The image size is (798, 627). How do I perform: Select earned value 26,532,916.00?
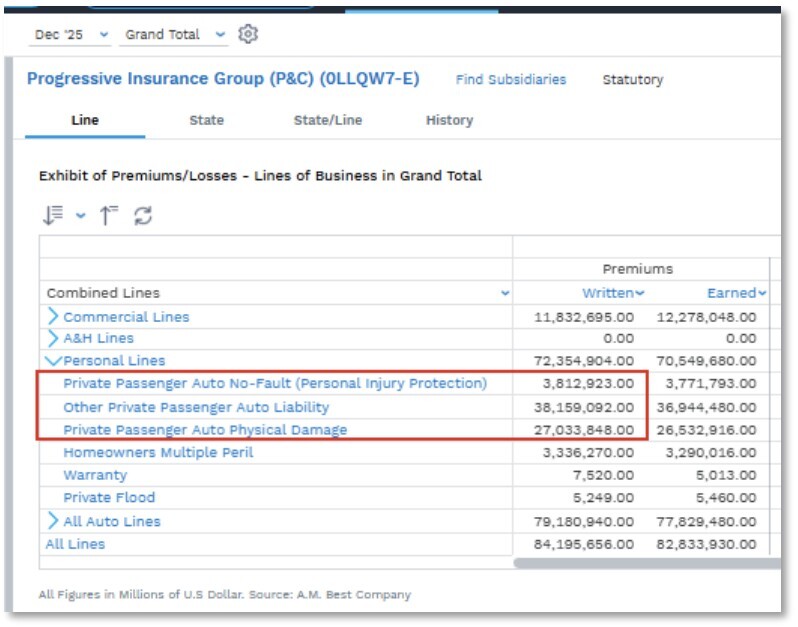click(706, 430)
